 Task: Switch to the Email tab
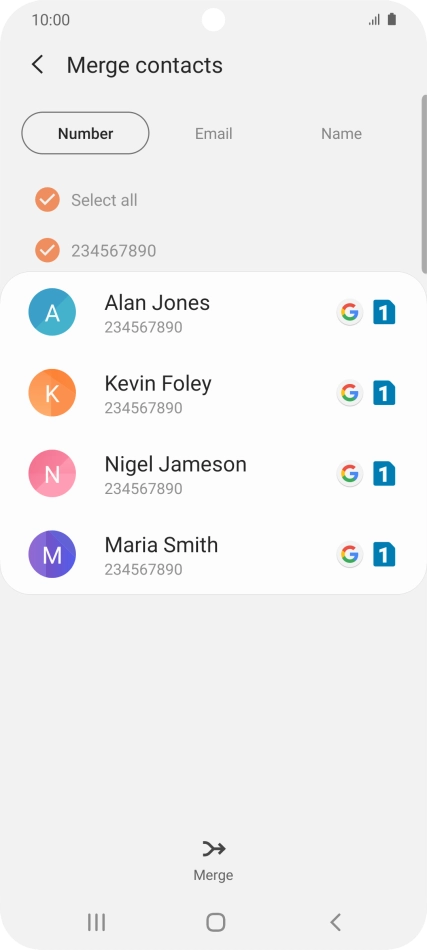(x=213, y=133)
